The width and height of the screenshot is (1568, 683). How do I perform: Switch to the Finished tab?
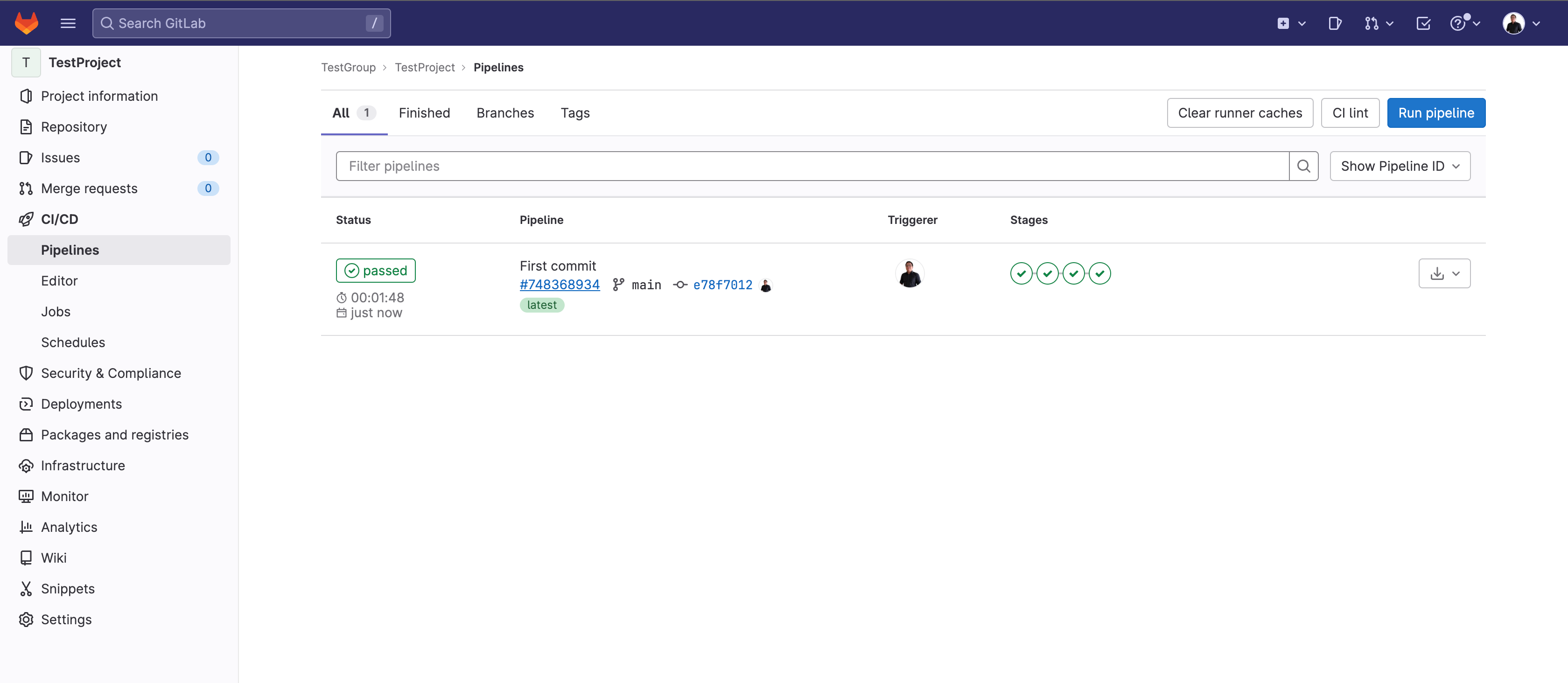424,112
